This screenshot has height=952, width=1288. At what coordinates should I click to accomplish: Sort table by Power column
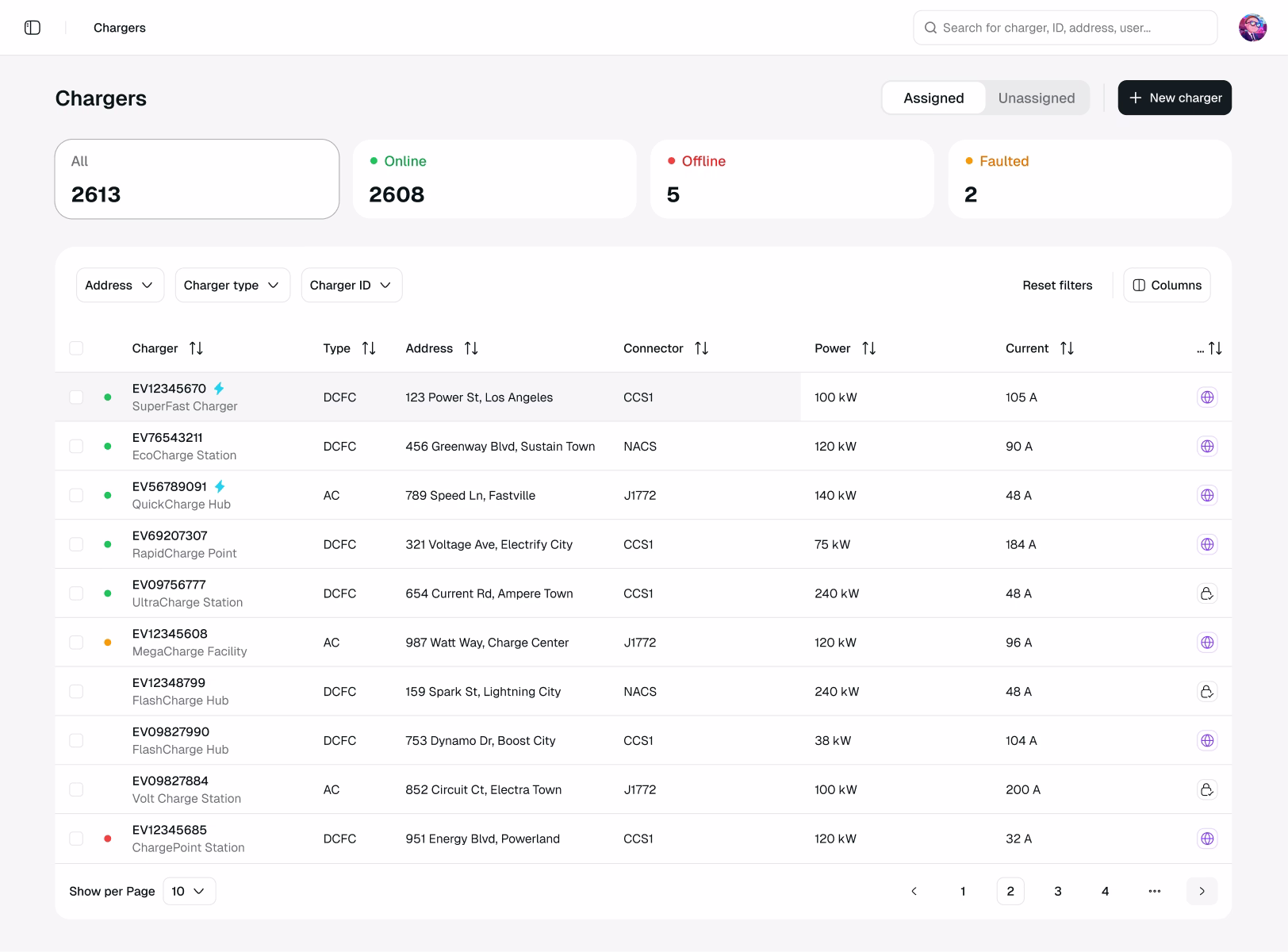point(869,348)
